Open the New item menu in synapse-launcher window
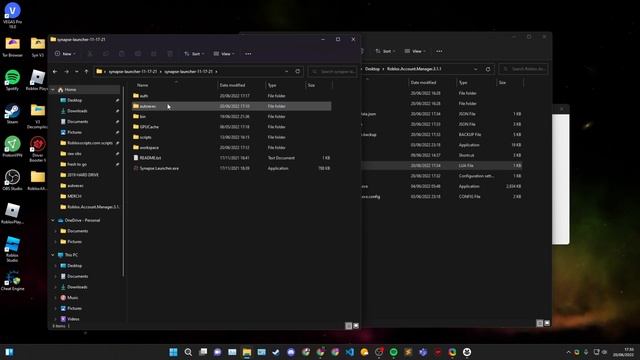 click(65, 53)
